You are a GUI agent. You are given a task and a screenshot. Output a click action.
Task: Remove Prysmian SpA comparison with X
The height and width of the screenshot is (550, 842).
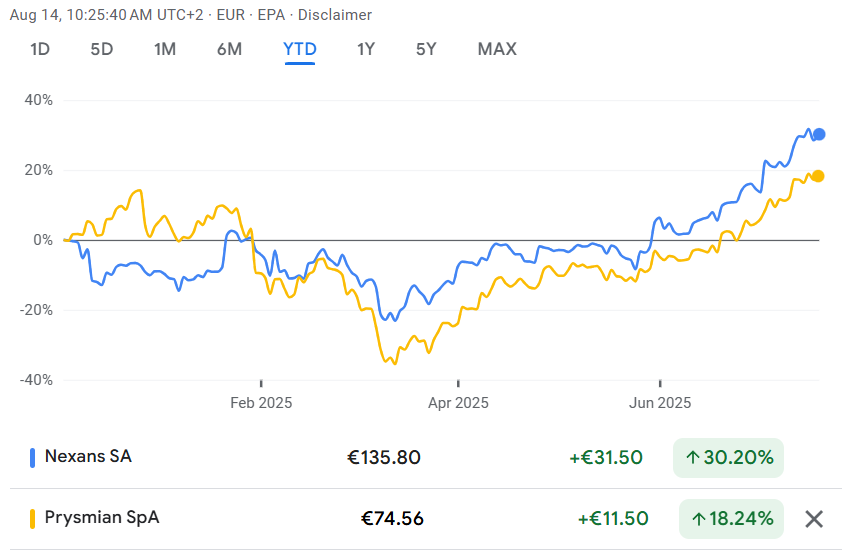click(814, 519)
